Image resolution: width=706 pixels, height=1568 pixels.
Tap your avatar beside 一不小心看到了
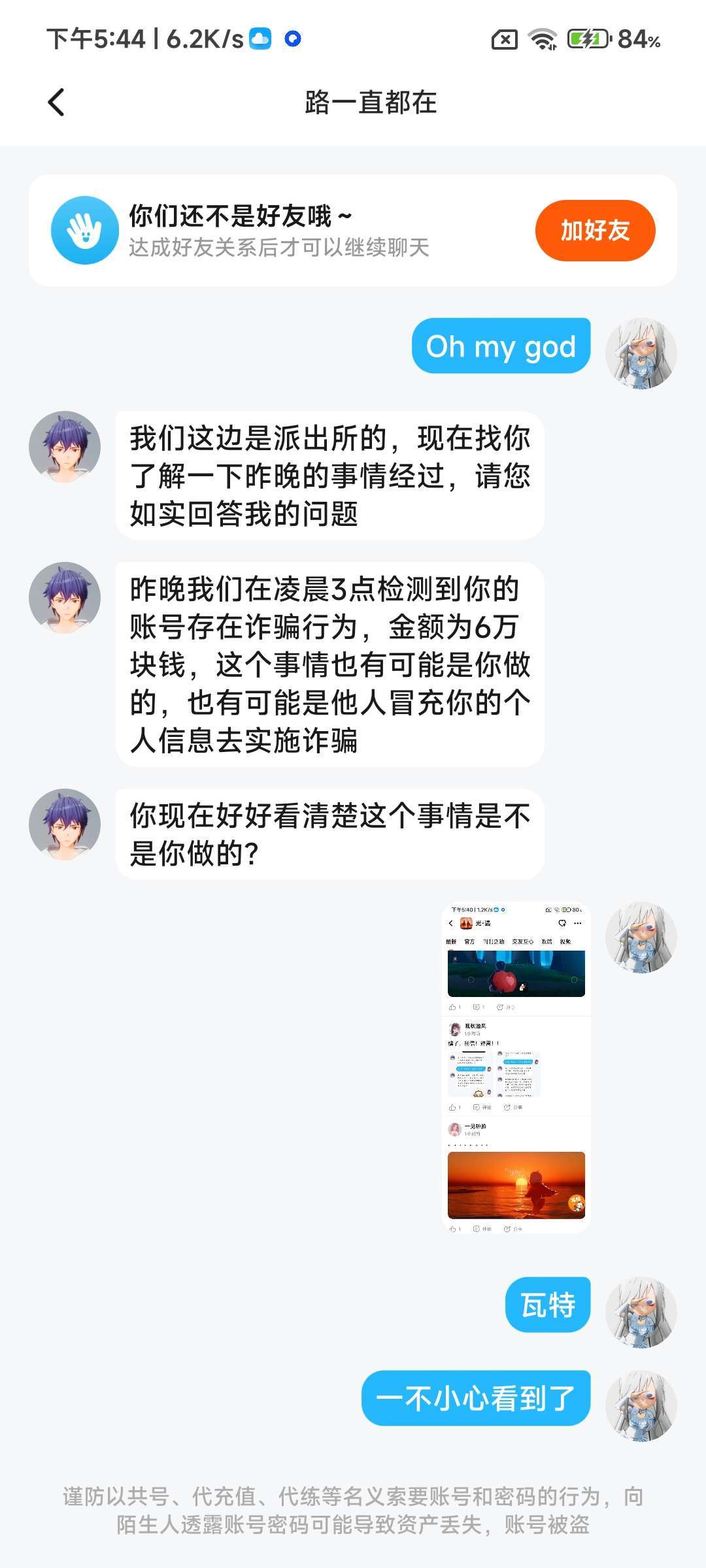coord(641,1406)
